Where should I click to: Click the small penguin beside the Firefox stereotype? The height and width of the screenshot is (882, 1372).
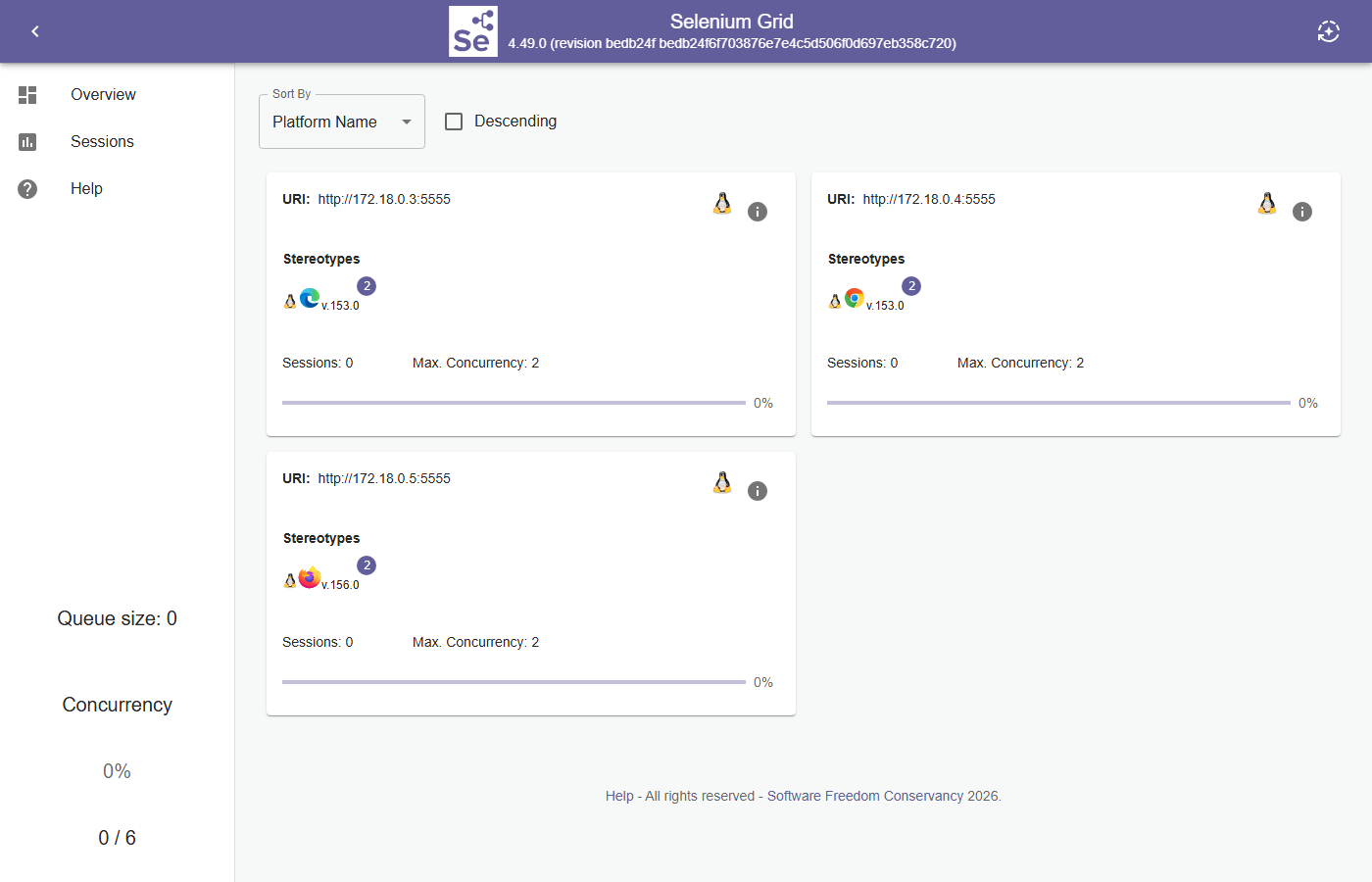pos(290,581)
